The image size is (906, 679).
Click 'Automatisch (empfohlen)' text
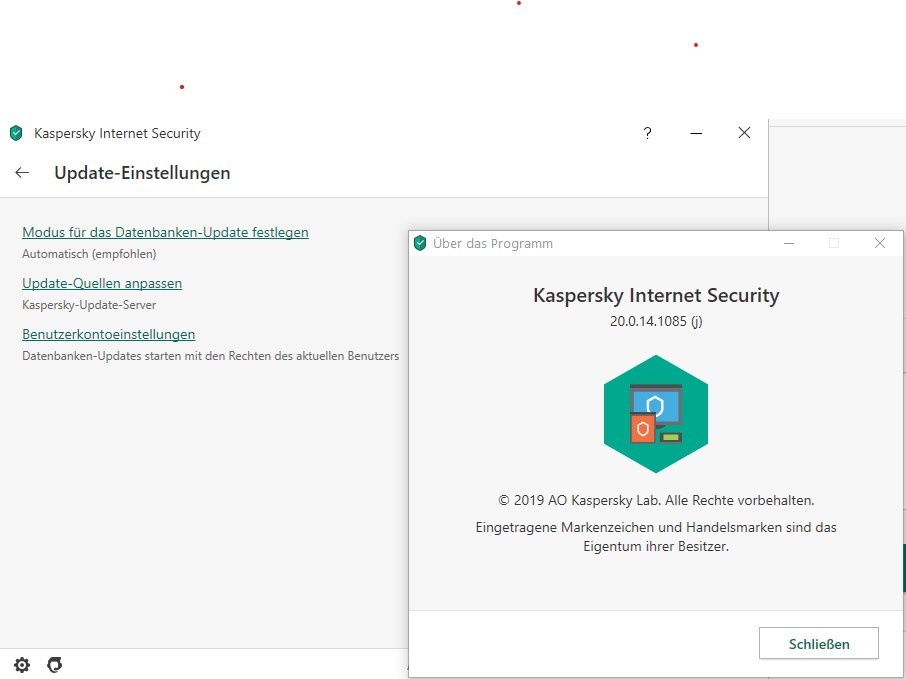(x=89, y=254)
